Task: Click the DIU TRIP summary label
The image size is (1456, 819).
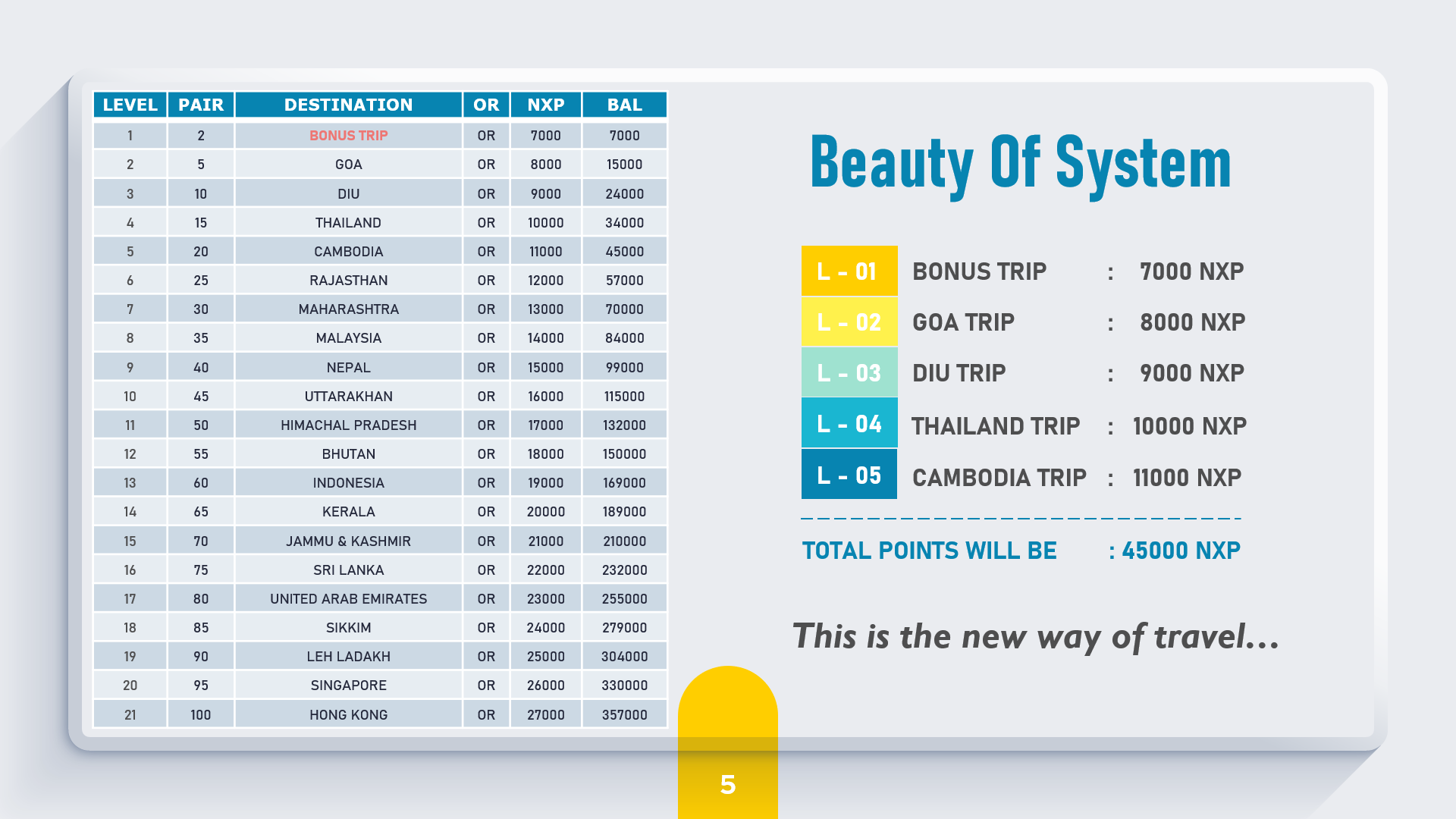Action: coord(959,373)
